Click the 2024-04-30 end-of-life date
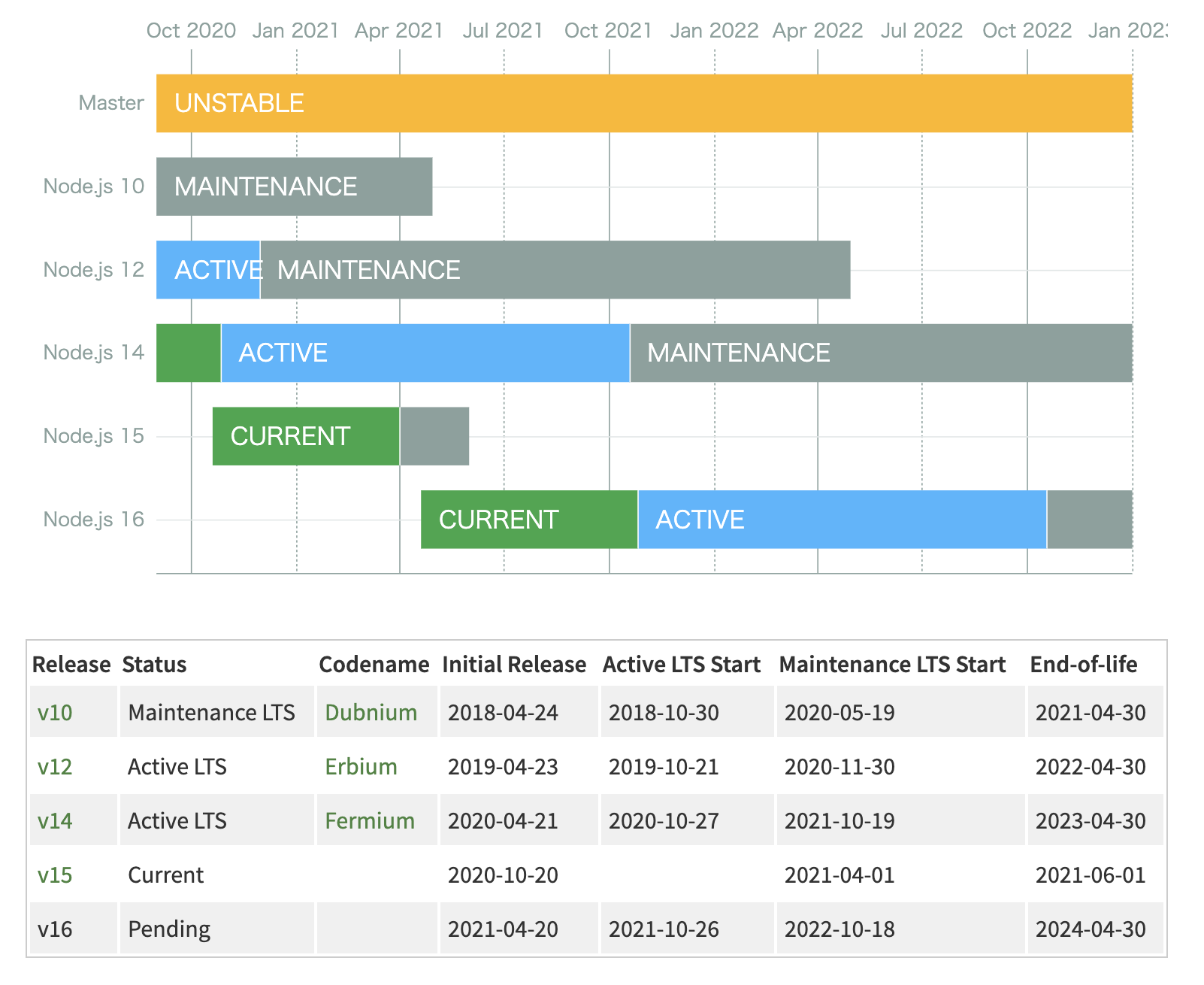 (1091, 929)
